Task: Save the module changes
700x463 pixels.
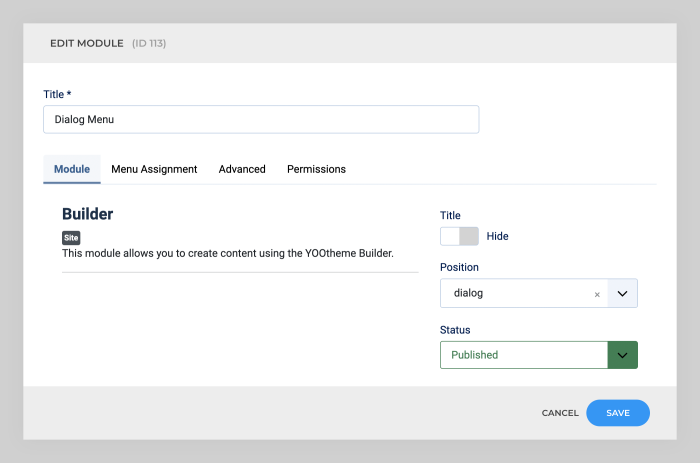Action: tap(618, 413)
